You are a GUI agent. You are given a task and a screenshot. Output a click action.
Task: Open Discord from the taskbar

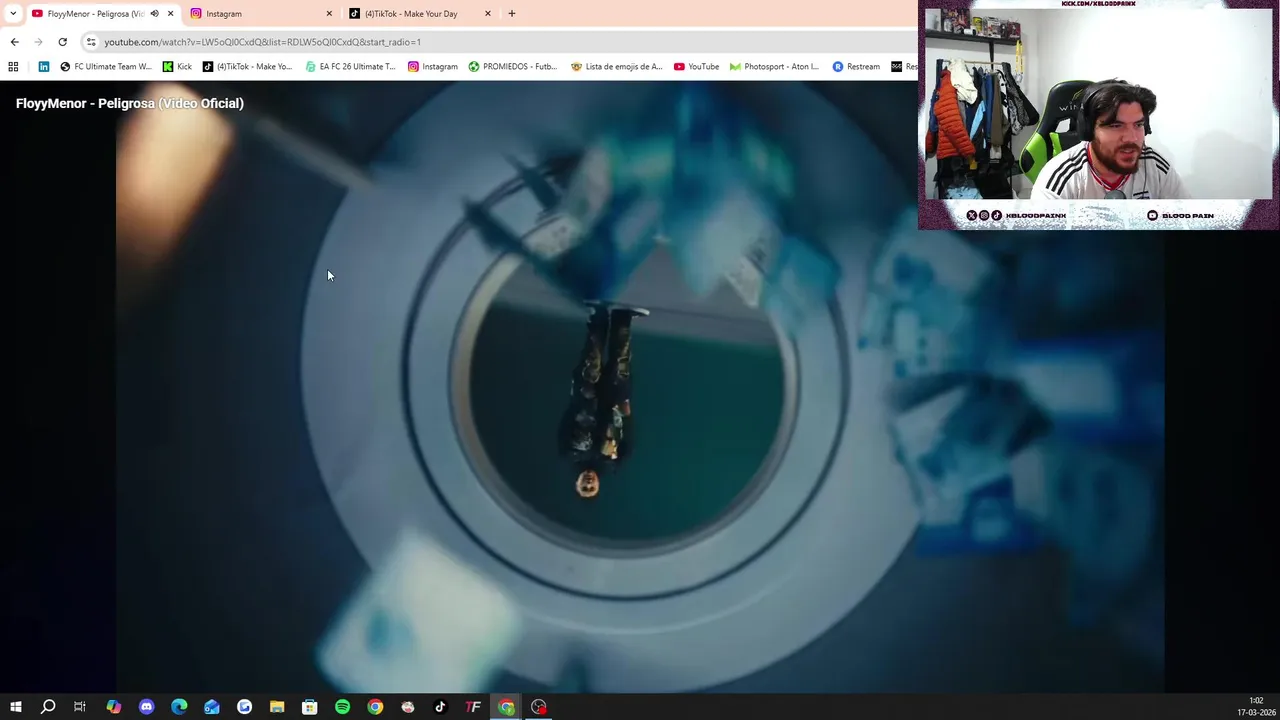(146, 707)
